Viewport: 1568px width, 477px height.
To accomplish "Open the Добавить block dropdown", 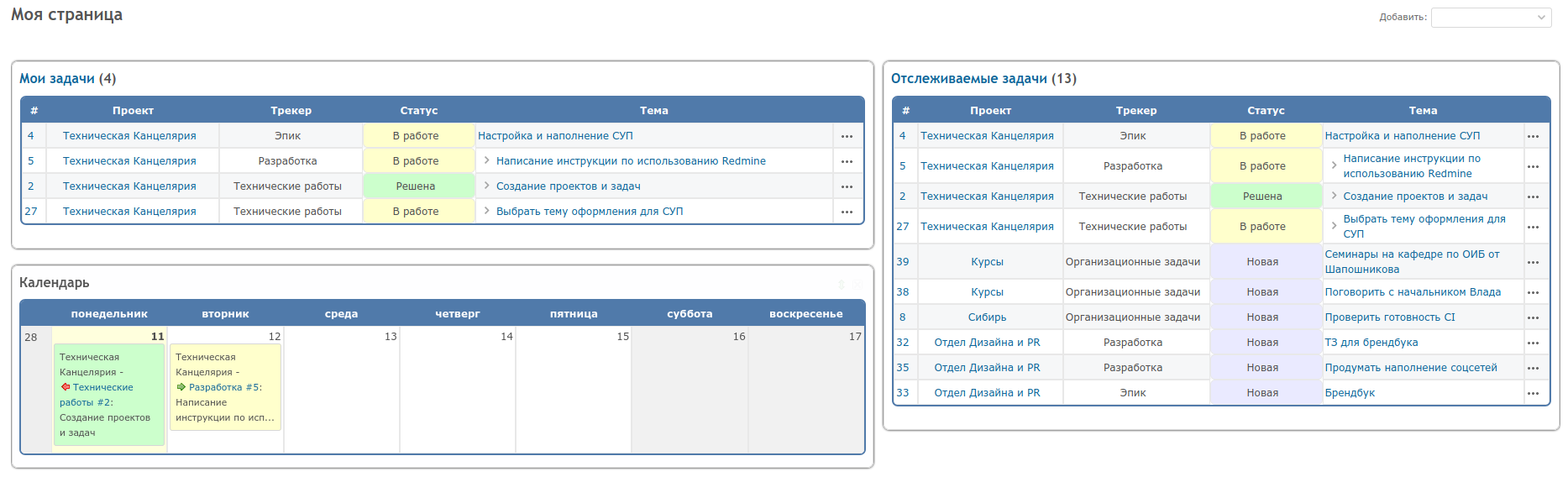I will click(1491, 18).
